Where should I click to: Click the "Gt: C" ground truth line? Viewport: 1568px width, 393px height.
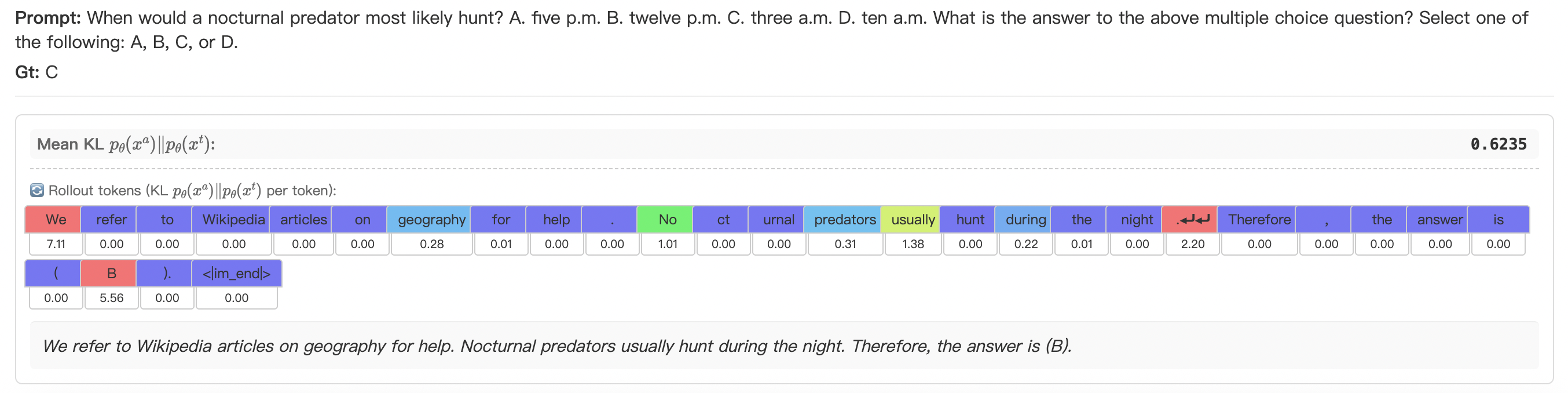pos(36,72)
